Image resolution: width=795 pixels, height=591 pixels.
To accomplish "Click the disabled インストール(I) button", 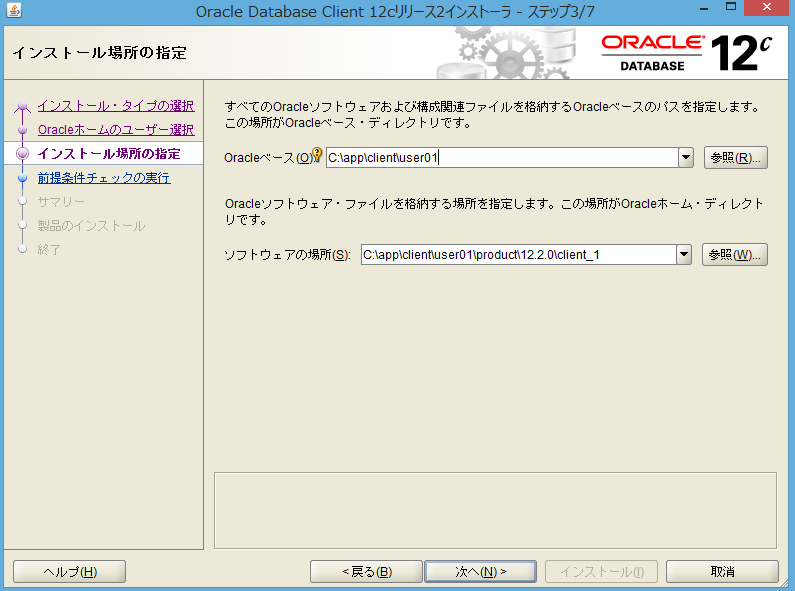I will point(601,572).
